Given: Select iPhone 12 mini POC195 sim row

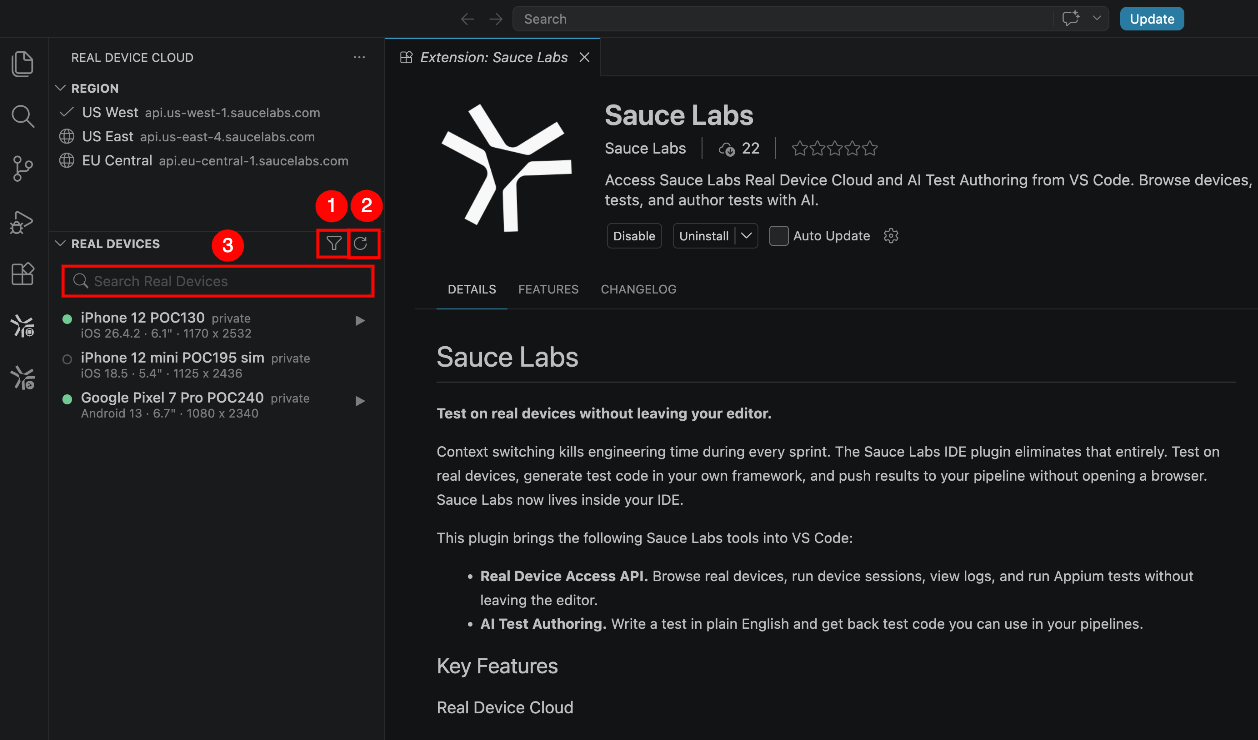Looking at the screenshot, I should [216, 365].
